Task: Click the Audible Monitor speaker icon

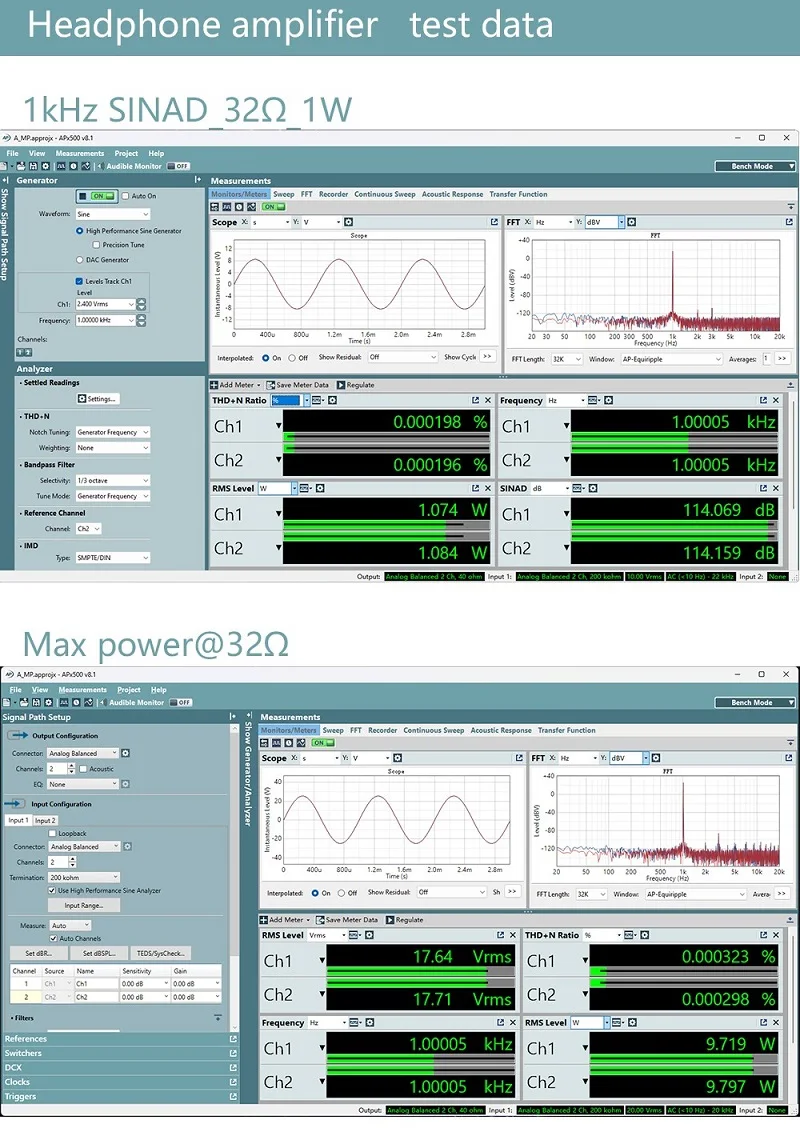Action: (100, 165)
